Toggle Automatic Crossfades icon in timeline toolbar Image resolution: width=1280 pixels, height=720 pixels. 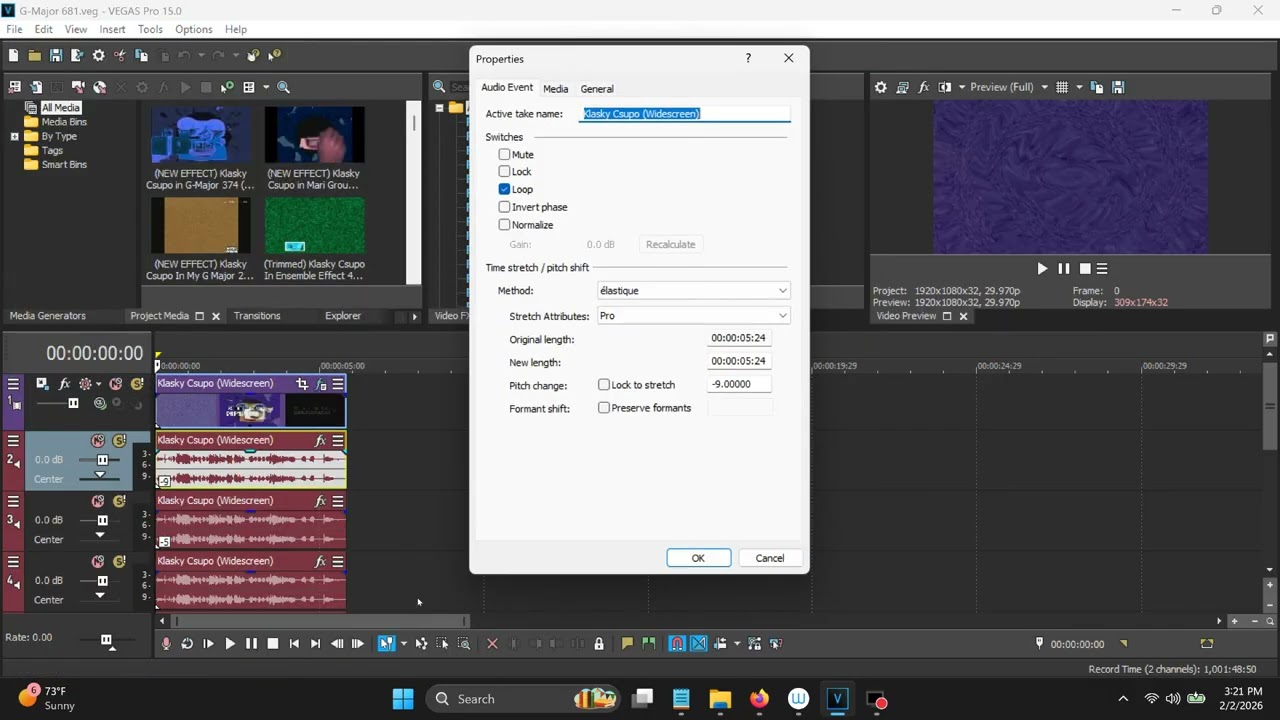click(699, 644)
